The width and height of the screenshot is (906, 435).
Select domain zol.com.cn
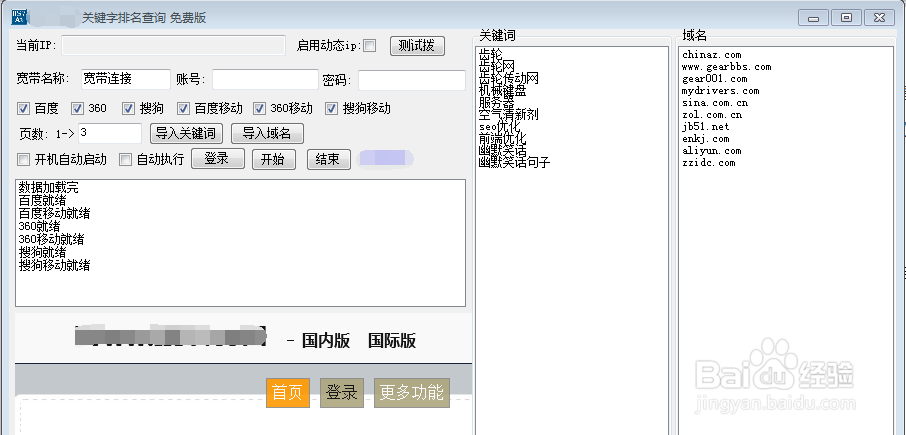click(712, 115)
